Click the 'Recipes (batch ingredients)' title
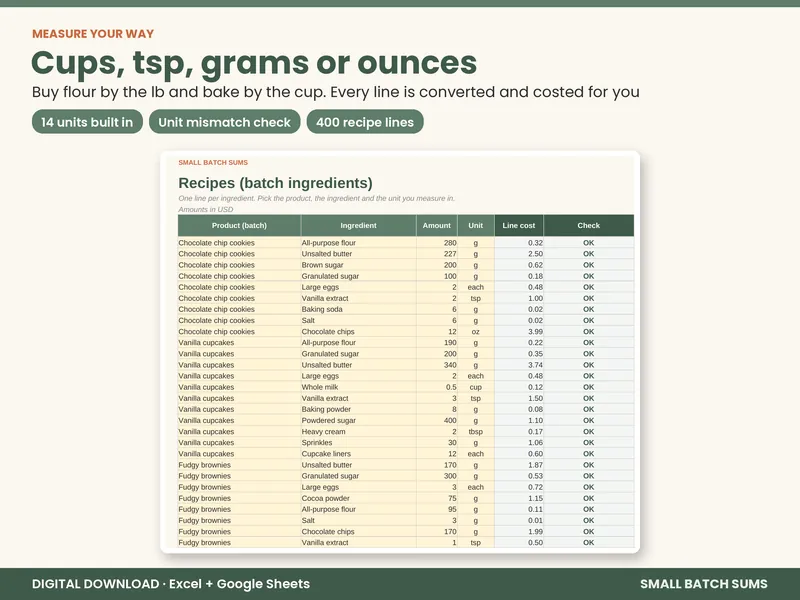 [276, 183]
